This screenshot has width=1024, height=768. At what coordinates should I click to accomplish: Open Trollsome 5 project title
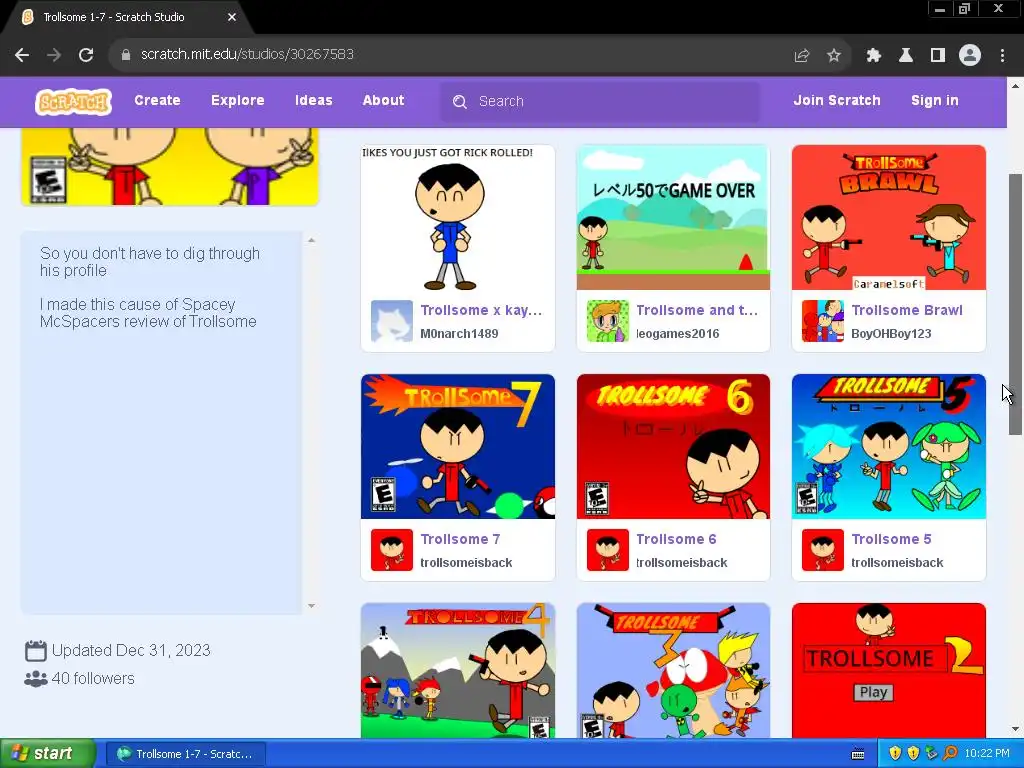point(891,539)
